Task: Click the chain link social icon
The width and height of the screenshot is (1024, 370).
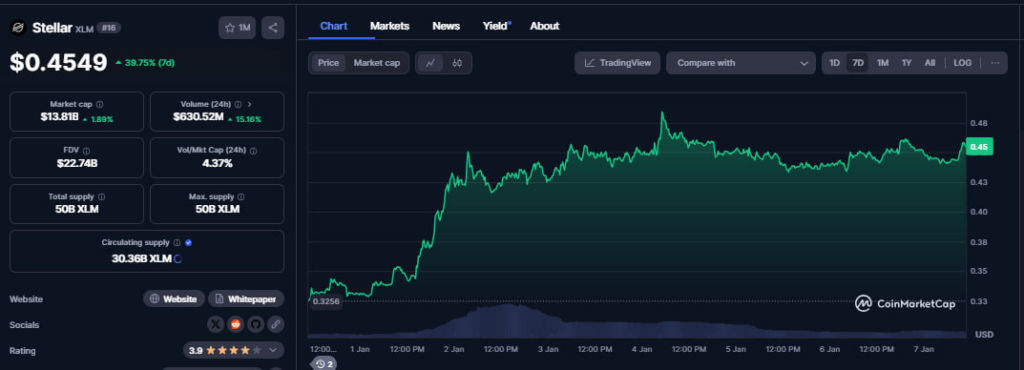Action: (x=276, y=324)
